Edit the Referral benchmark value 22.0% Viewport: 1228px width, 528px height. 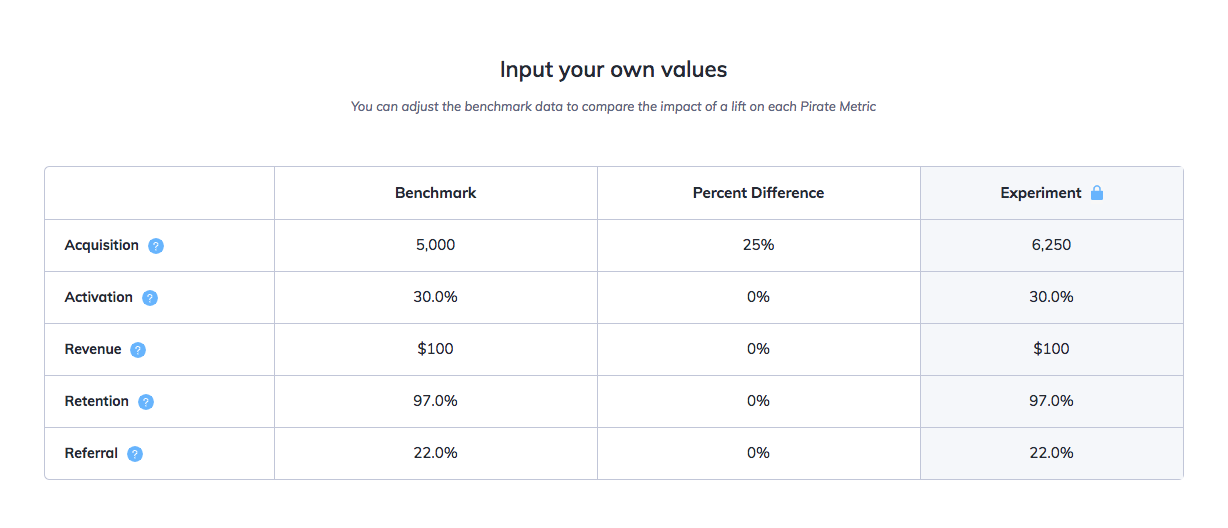tap(436, 453)
